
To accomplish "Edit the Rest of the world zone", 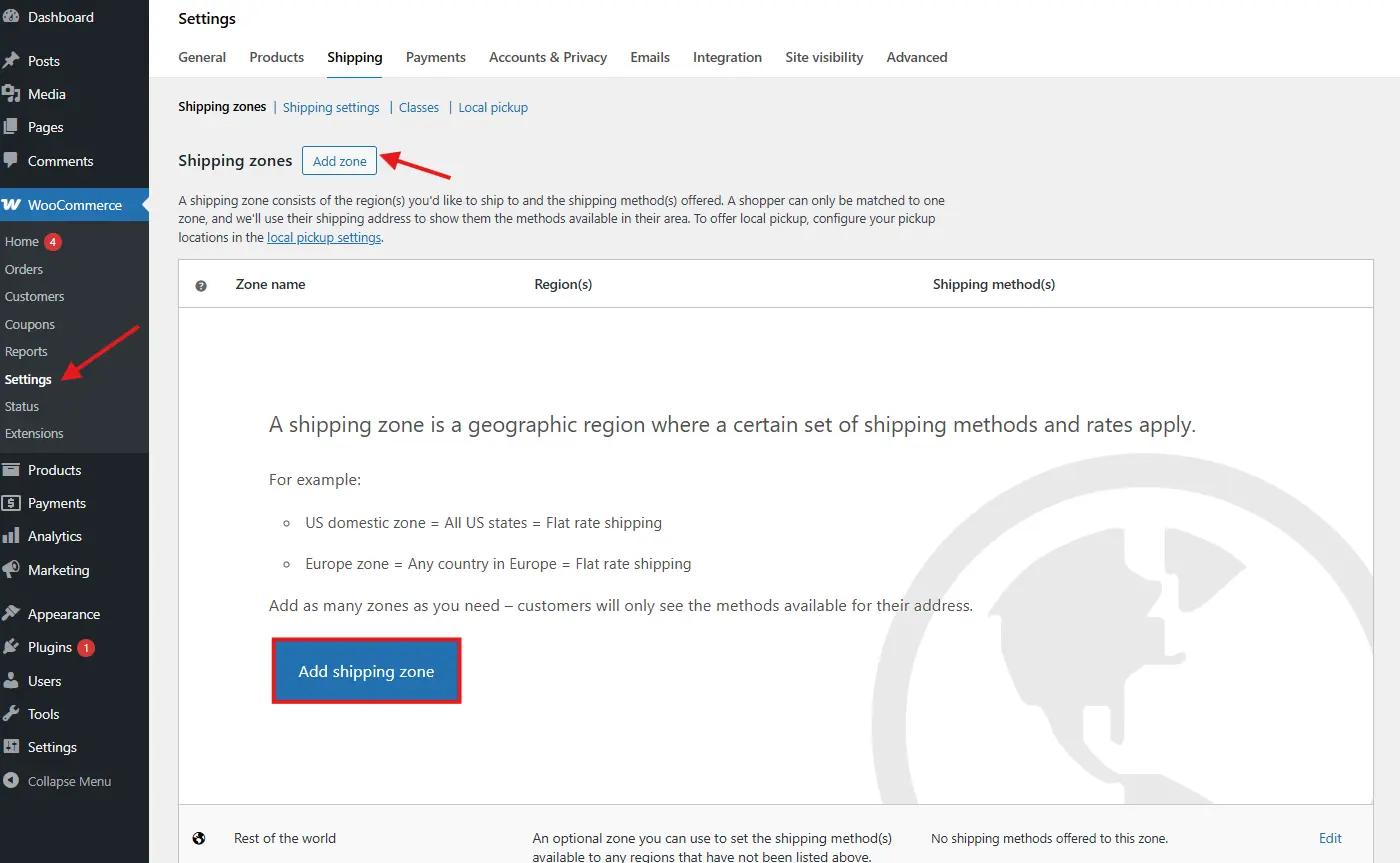I will [x=1330, y=838].
